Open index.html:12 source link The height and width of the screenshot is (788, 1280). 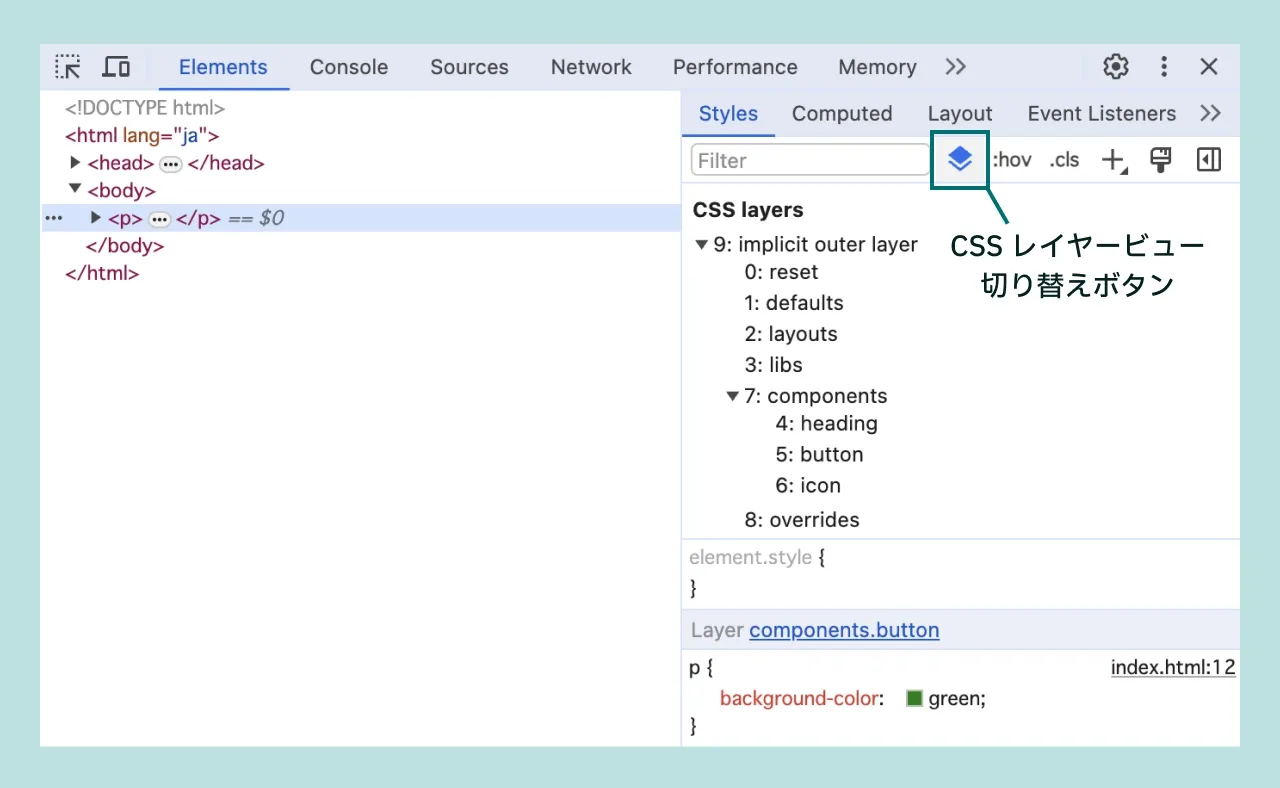pos(1173,667)
